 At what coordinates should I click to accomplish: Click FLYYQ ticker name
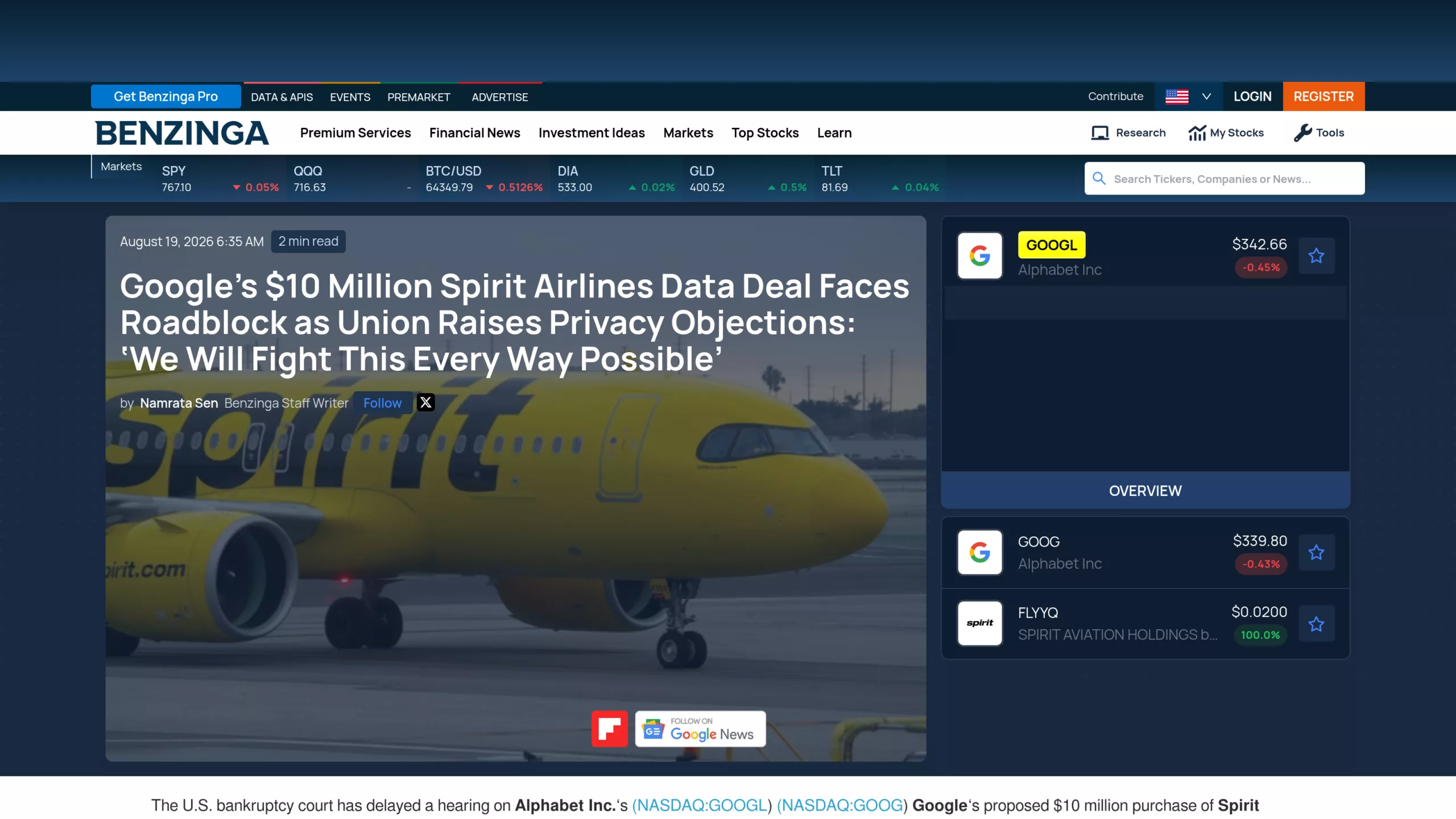pos(1038,613)
